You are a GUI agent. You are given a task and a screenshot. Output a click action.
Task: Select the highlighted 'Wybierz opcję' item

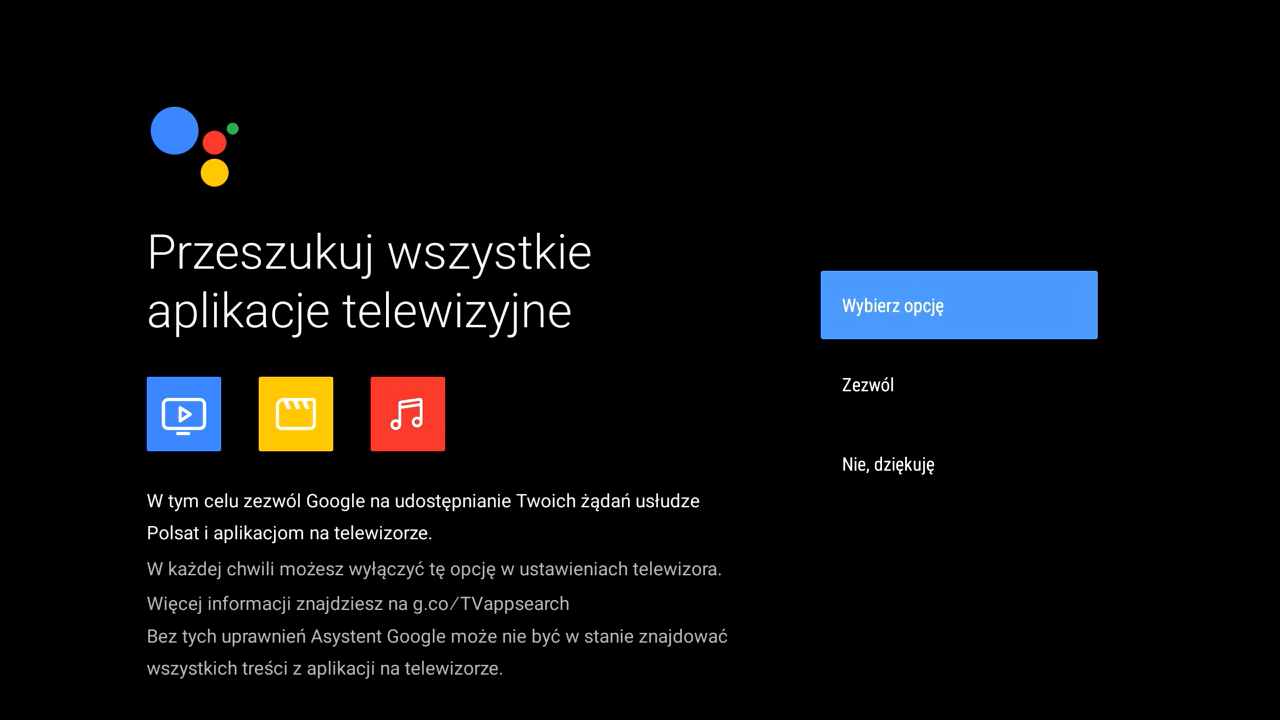coord(959,305)
